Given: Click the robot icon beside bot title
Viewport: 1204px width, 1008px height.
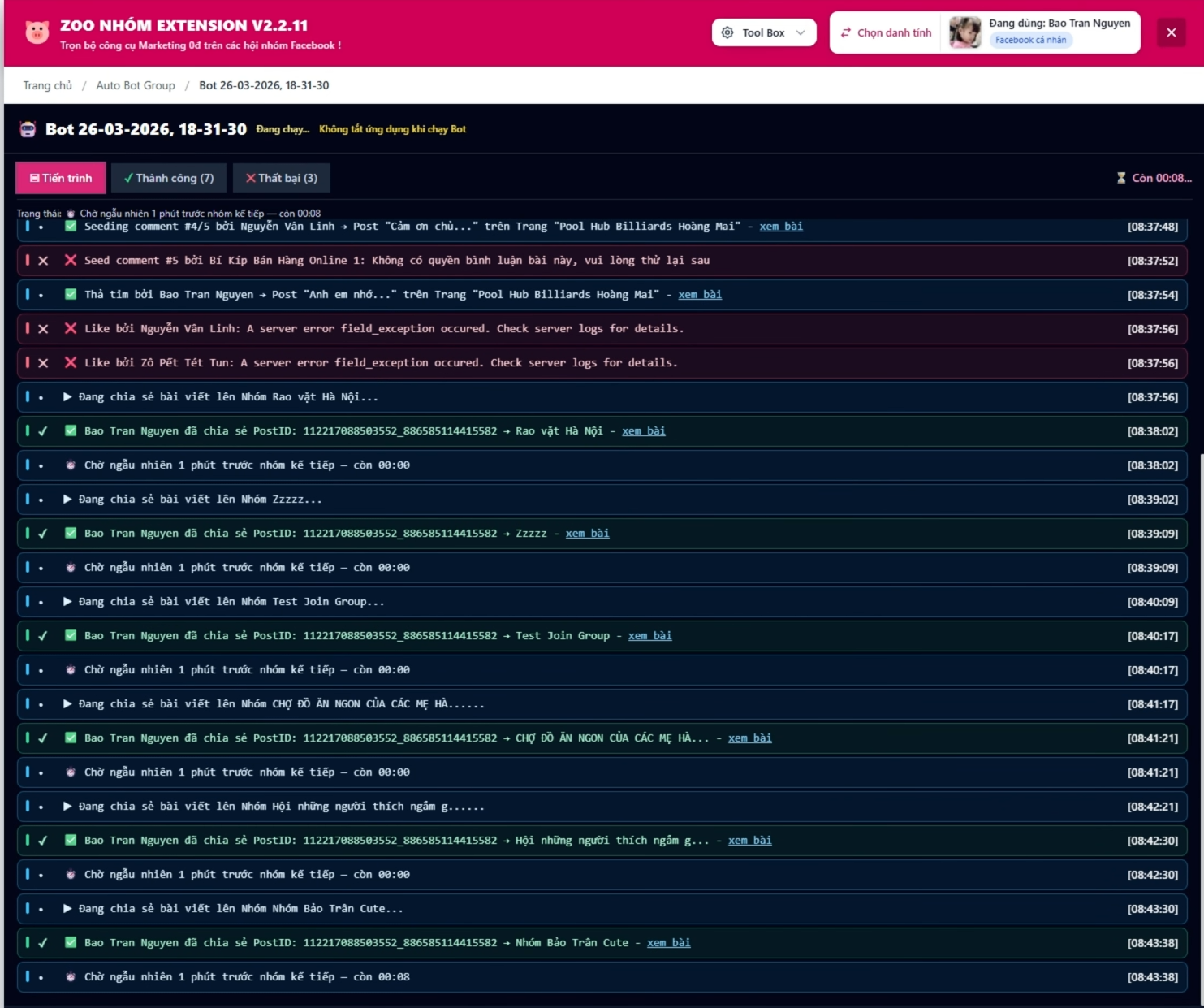Looking at the screenshot, I should (x=28, y=129).
